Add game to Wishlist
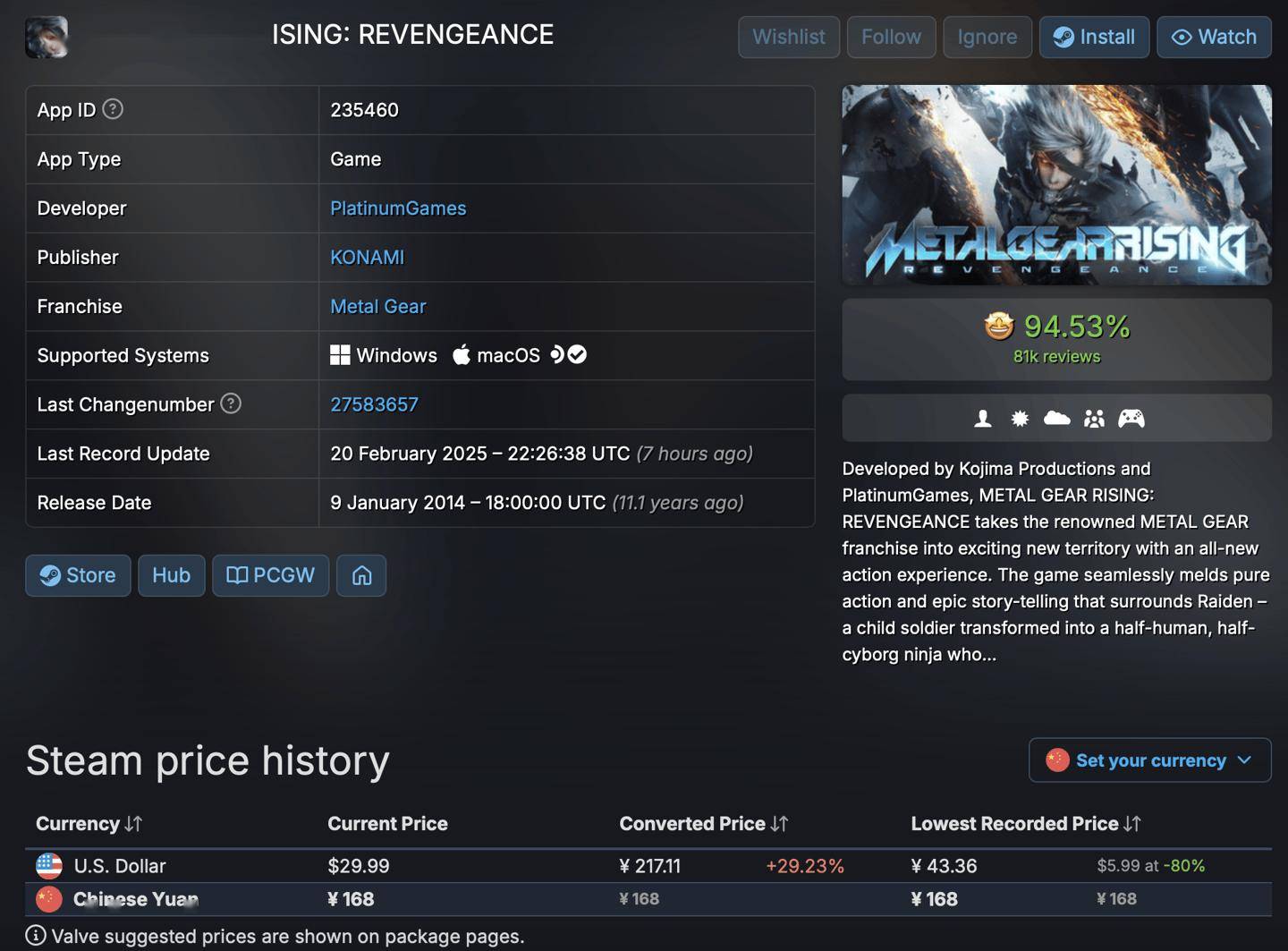Image resolution: width=1288 pixels, height=951 pixels. [789, 37]
